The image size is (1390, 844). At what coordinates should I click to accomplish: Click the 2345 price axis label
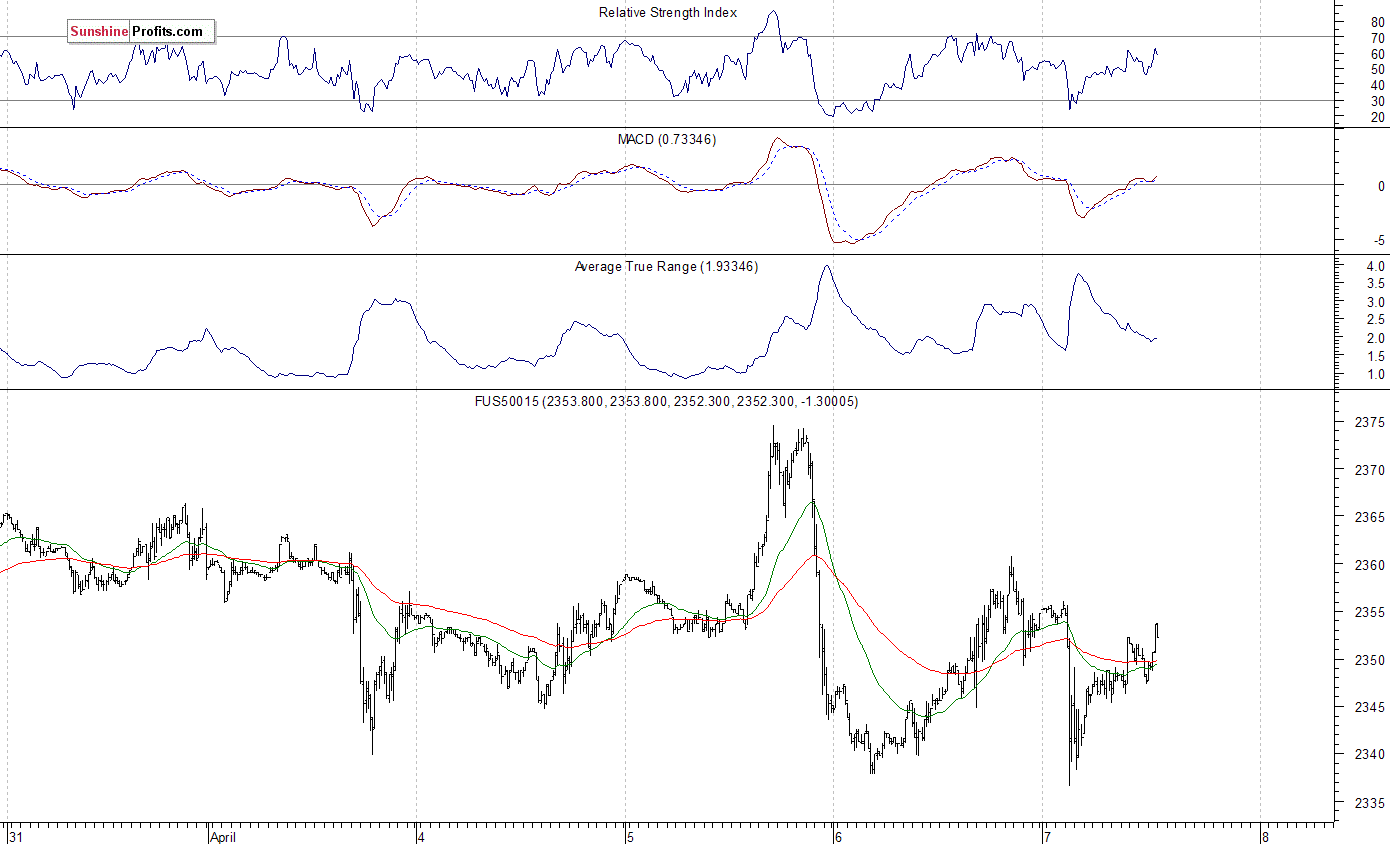point(1369,707)
